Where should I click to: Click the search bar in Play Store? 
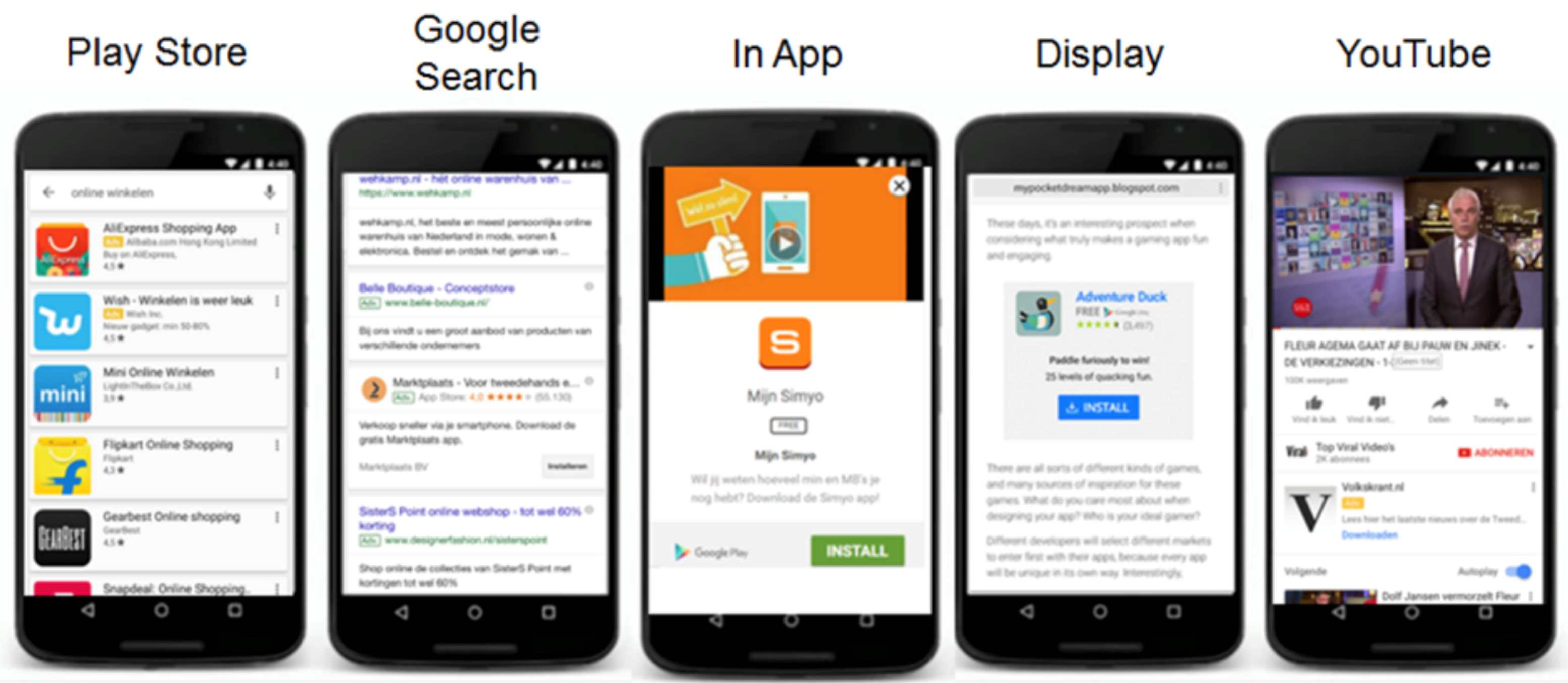click(x=155, y=194)
